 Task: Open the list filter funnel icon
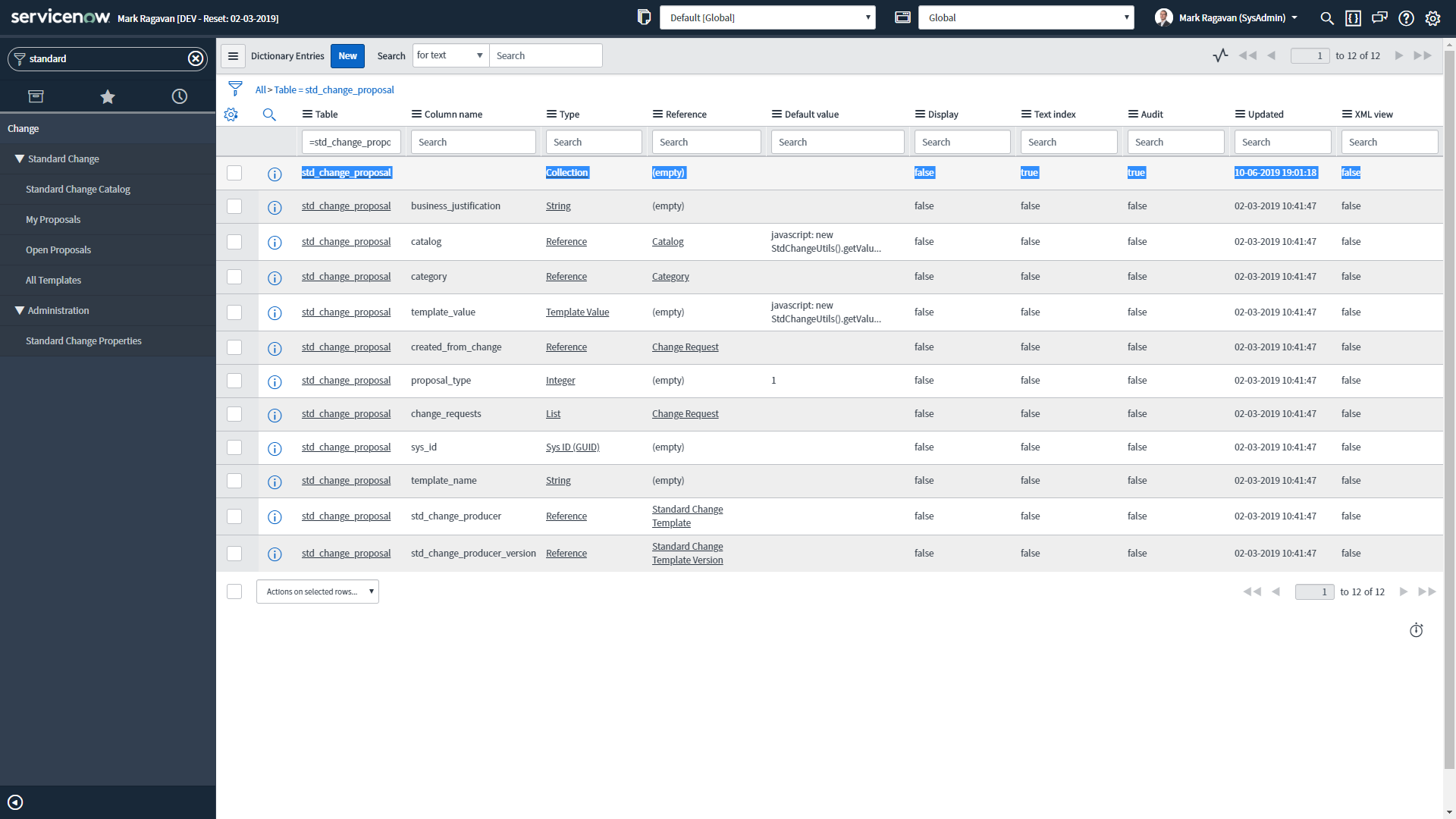coord(235,89)
